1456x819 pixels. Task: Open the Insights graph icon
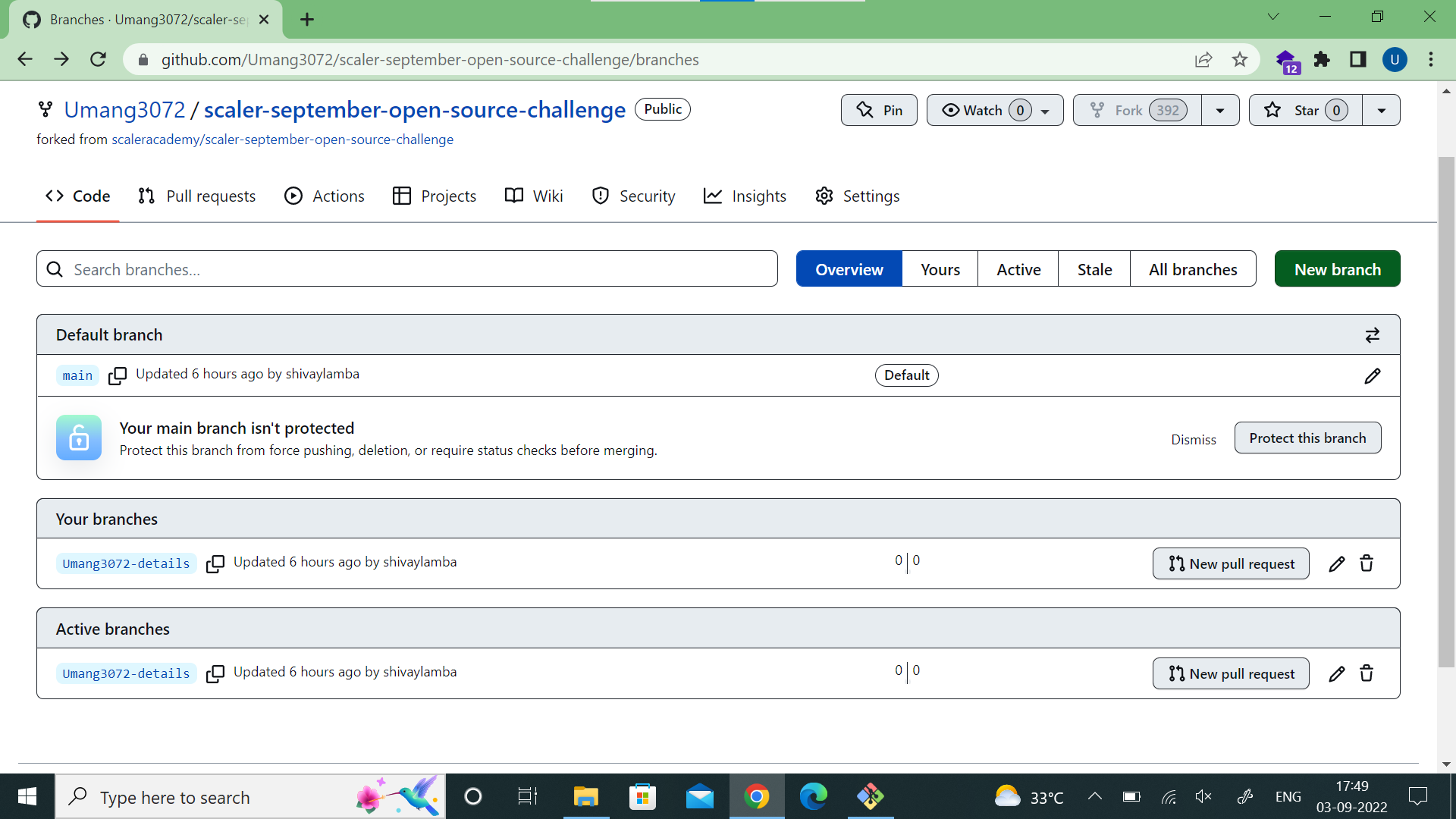coord(713,196)
